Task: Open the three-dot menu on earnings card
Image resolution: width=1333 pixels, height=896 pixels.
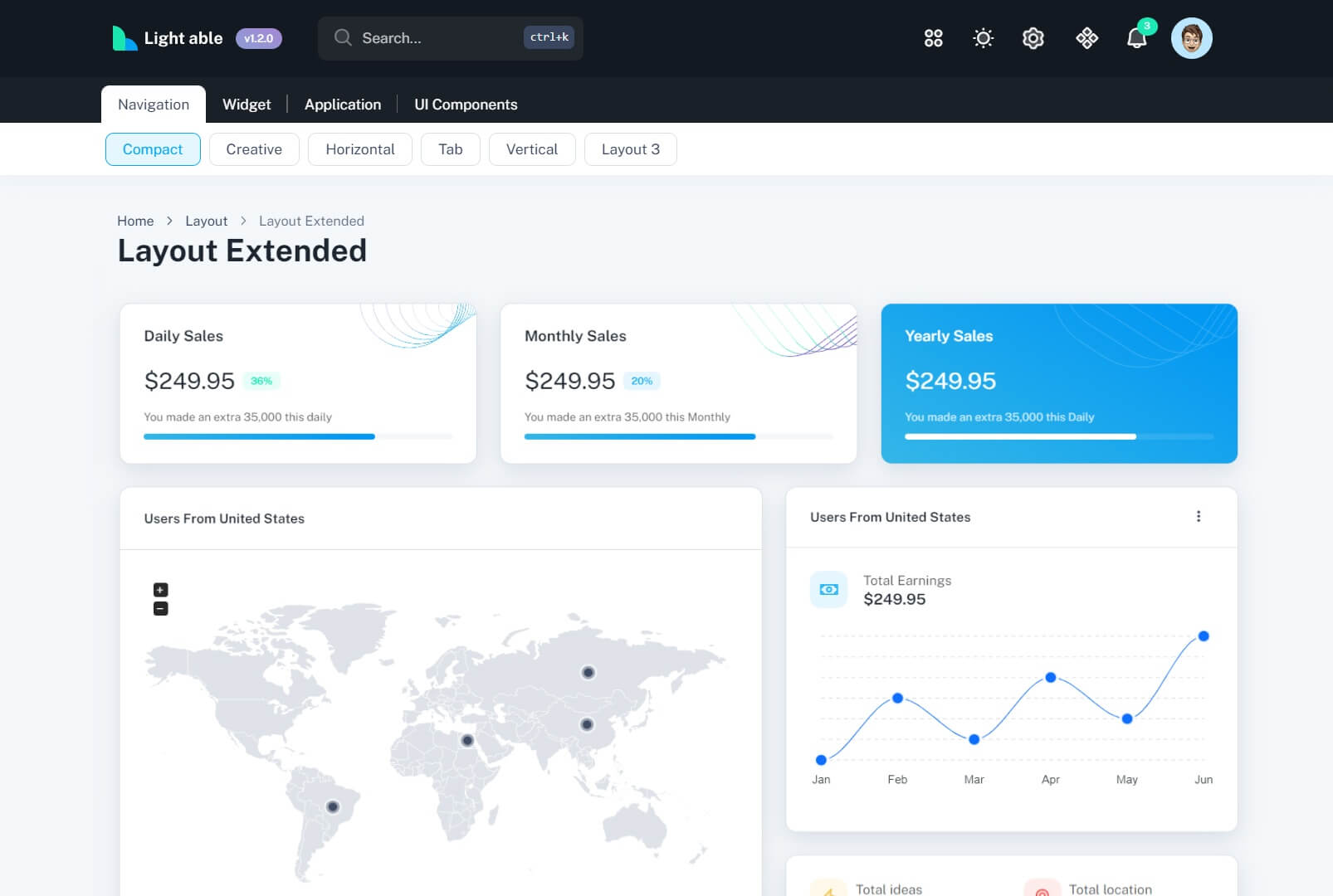Action: [1198, 517]
